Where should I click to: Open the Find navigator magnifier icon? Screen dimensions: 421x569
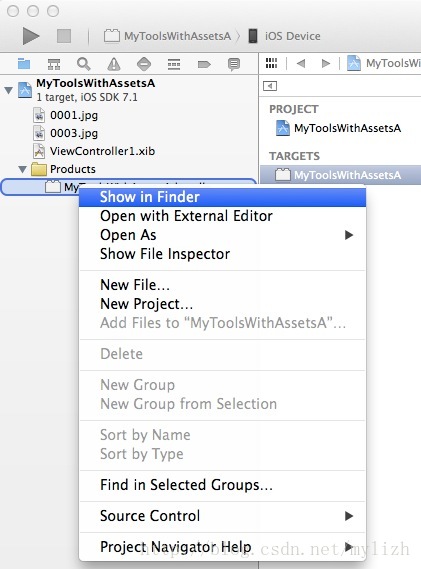click(x=83, y=64)
